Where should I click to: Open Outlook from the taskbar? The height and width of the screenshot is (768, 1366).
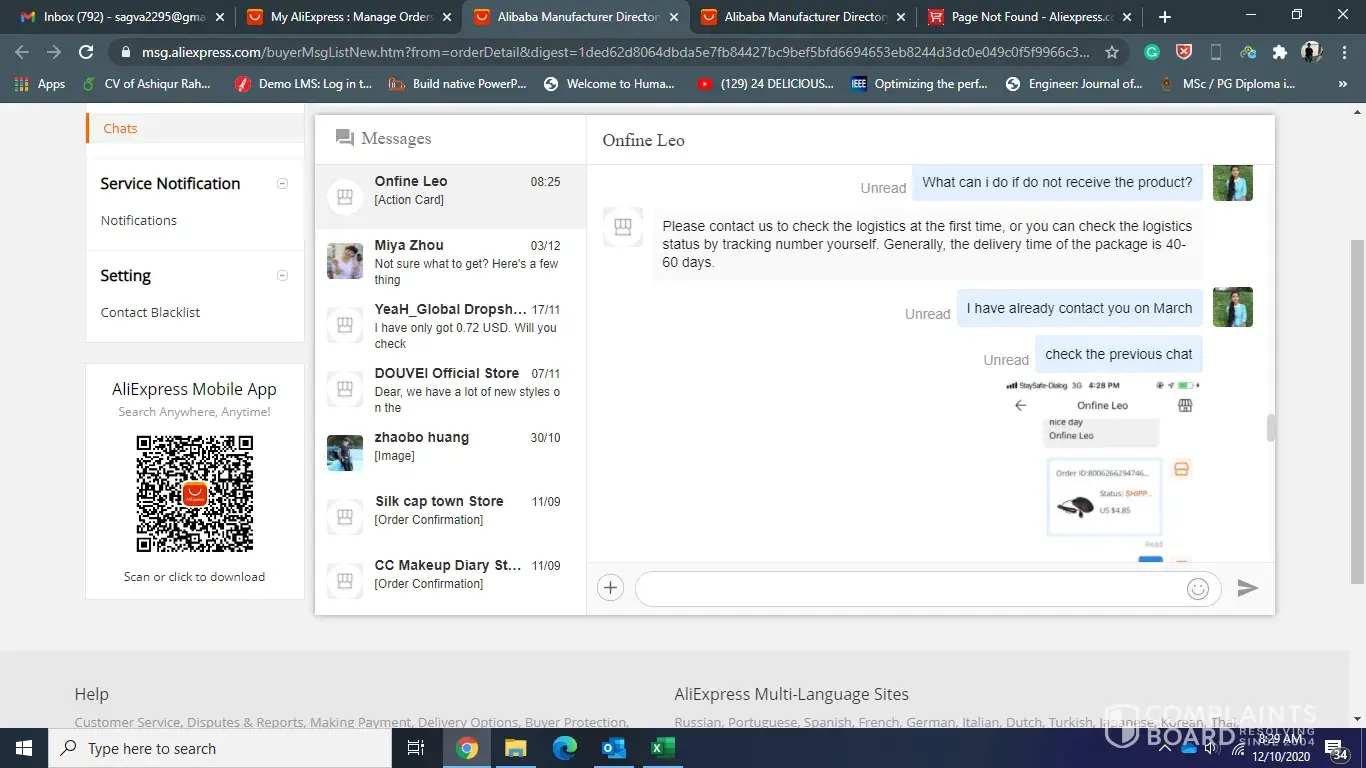[614, 748]
